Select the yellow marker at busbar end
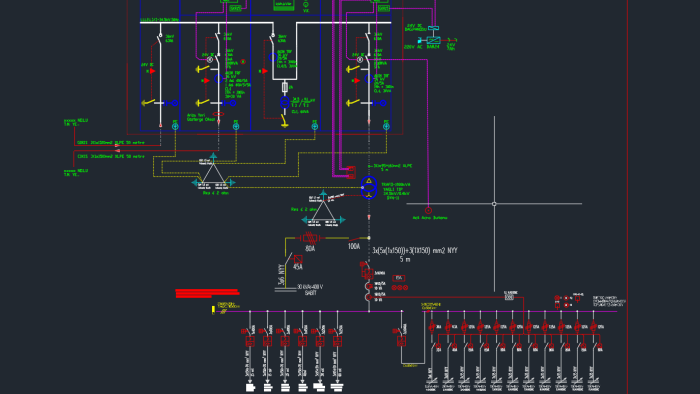Viewport: 700px width, 394px height. (213, 310)
